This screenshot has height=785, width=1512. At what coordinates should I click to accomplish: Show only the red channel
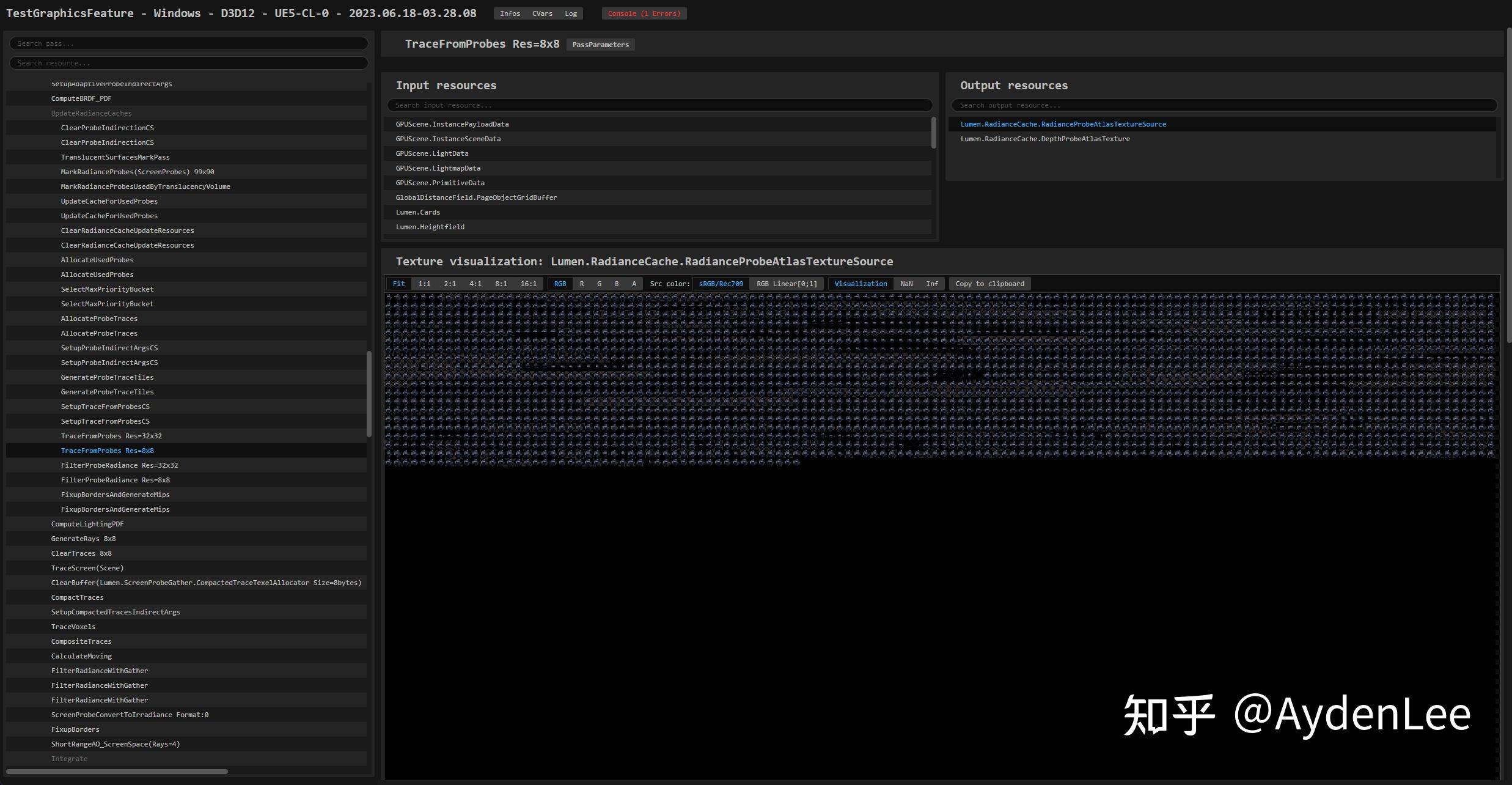click(x=581, y=283)
